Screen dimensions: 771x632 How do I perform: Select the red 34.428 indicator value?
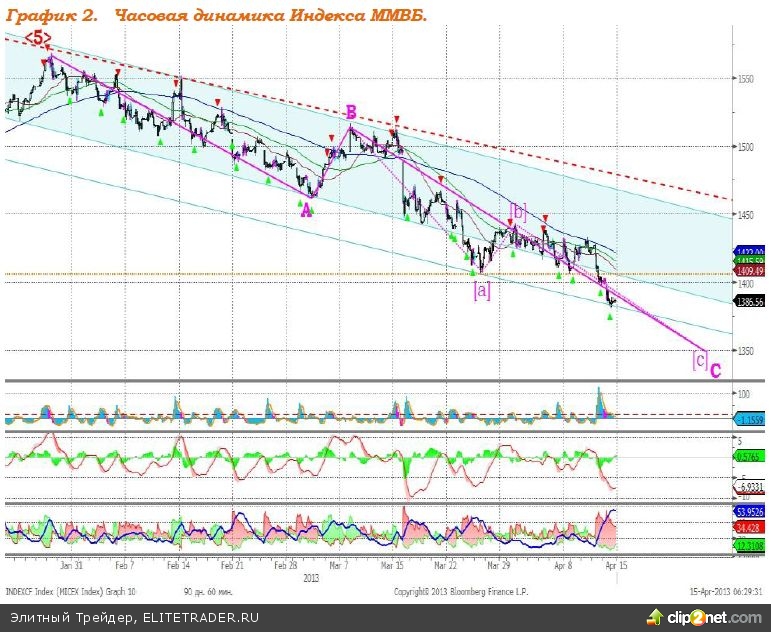(x=750, y=526)
